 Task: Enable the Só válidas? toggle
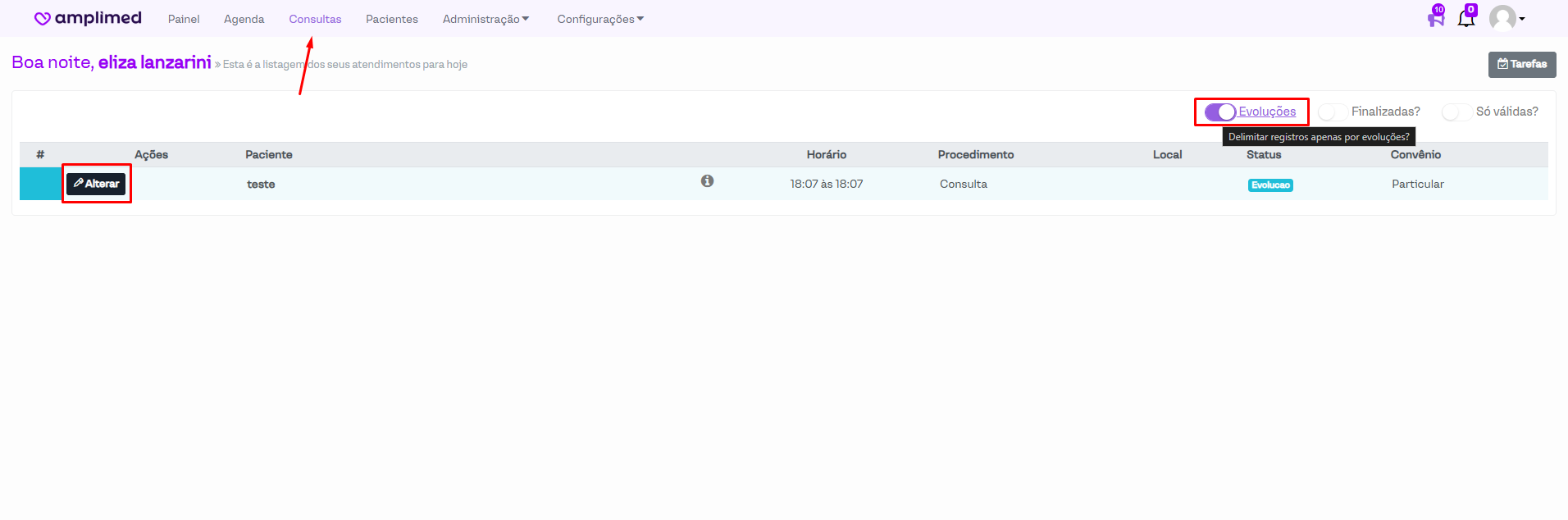point(1456,112)
